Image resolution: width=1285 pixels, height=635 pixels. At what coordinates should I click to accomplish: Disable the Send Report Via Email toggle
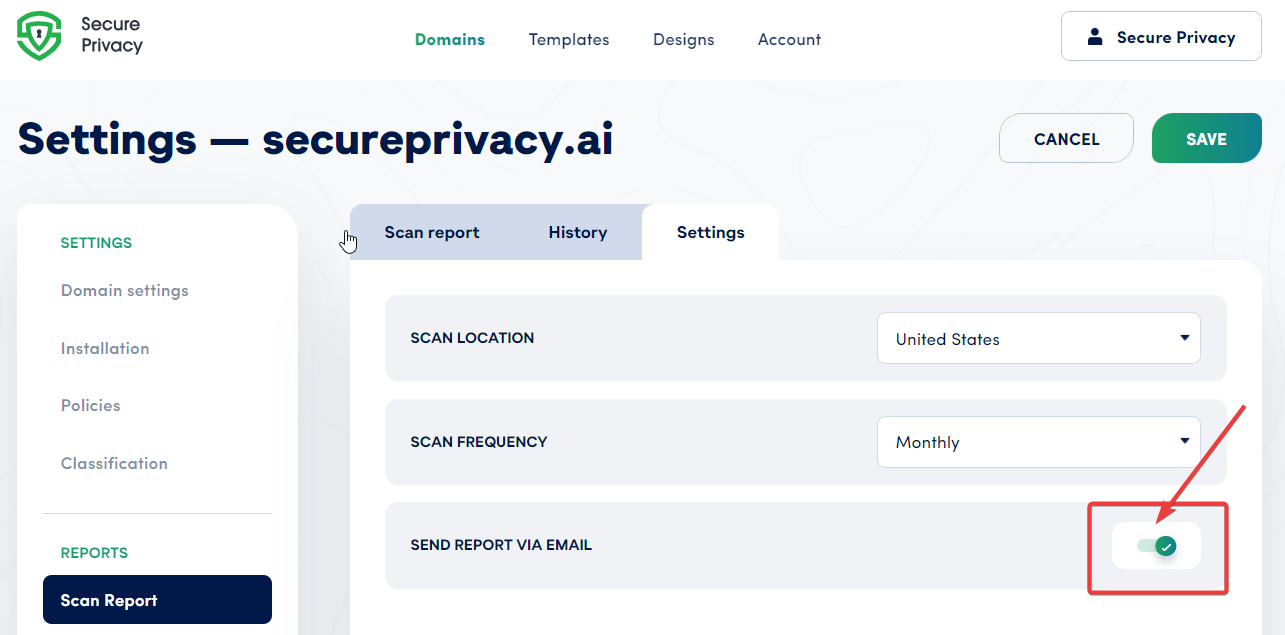tap(1157, 546)
